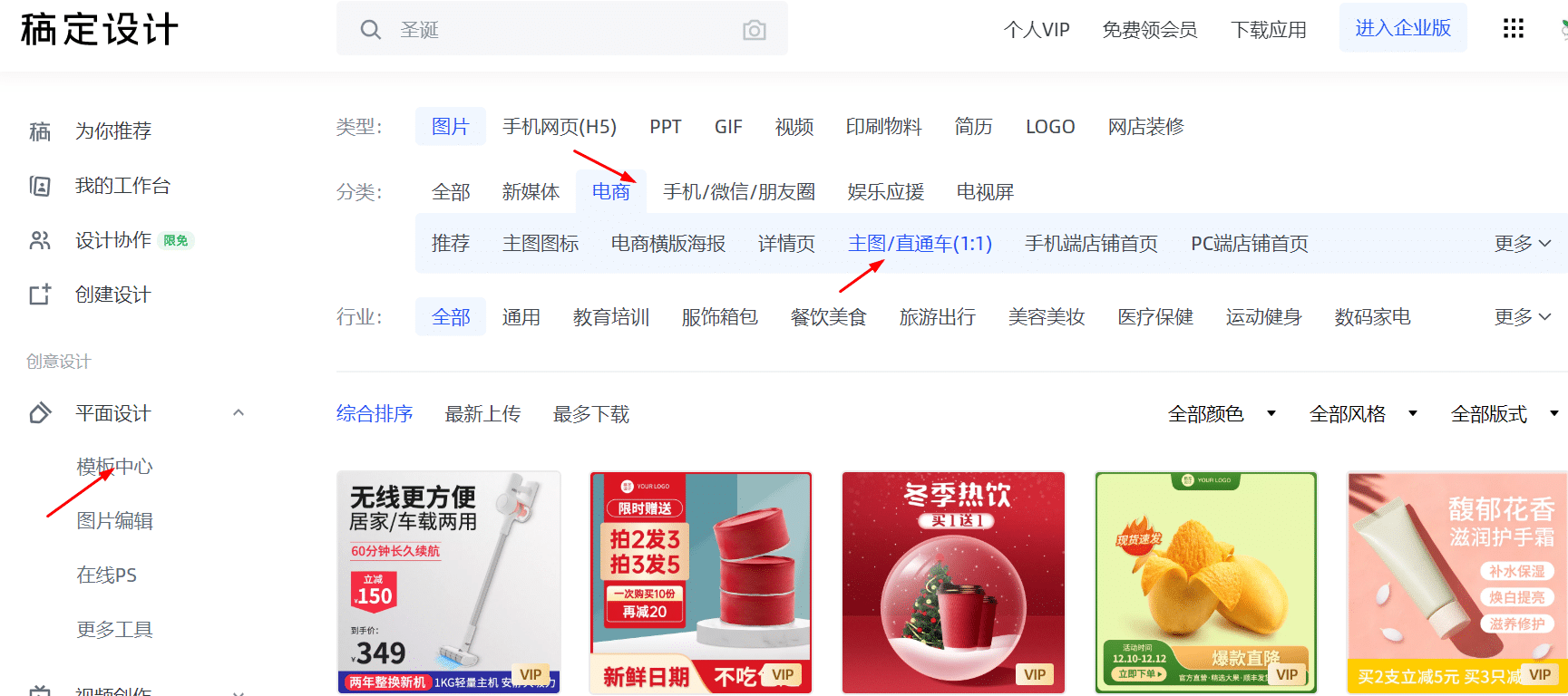This screenshot has height=696, width=1568.
Task: Select 推荐 subcategory
Action: (451, 244)
